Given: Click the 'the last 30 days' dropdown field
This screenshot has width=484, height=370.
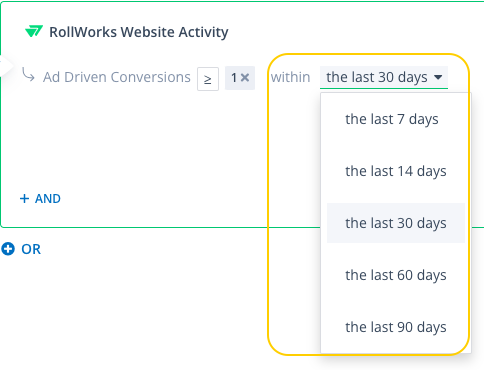Looking at the screenshot, I should [x=384, y=77].
